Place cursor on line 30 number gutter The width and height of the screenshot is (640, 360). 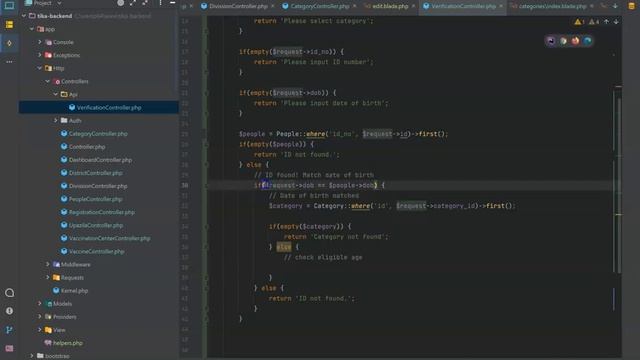185,185
